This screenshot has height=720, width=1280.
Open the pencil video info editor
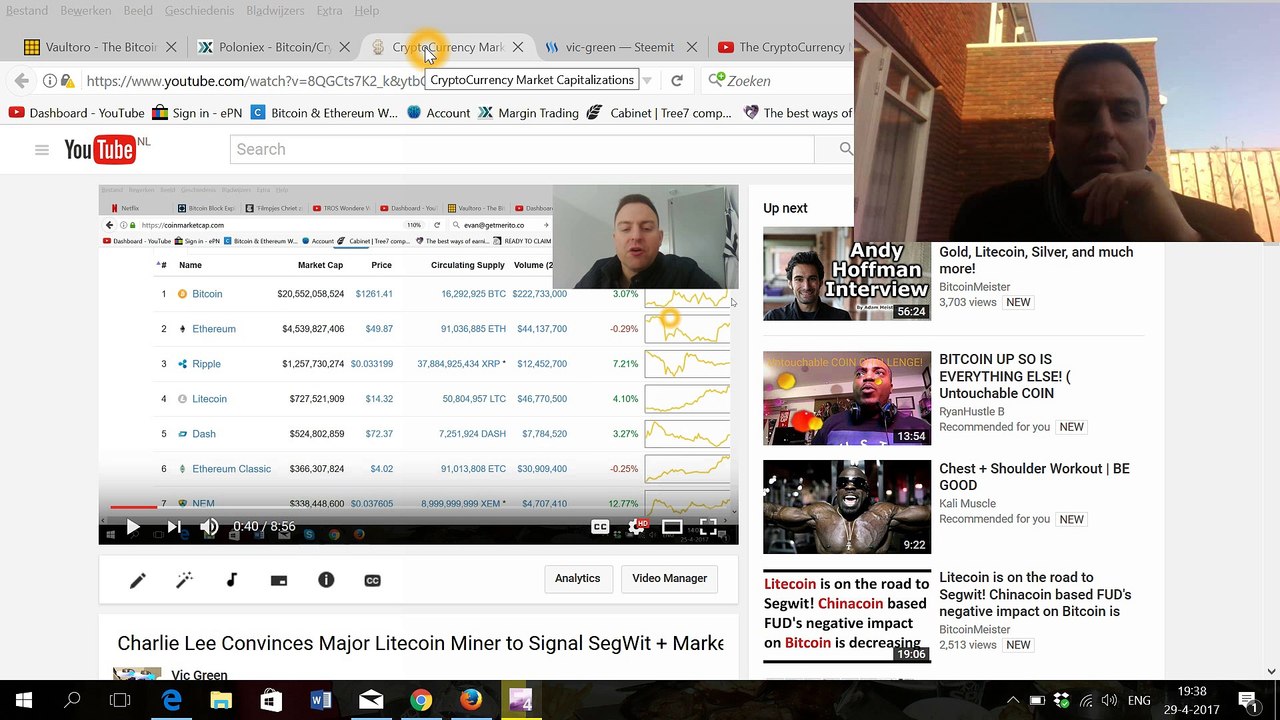tap(137, 580)
